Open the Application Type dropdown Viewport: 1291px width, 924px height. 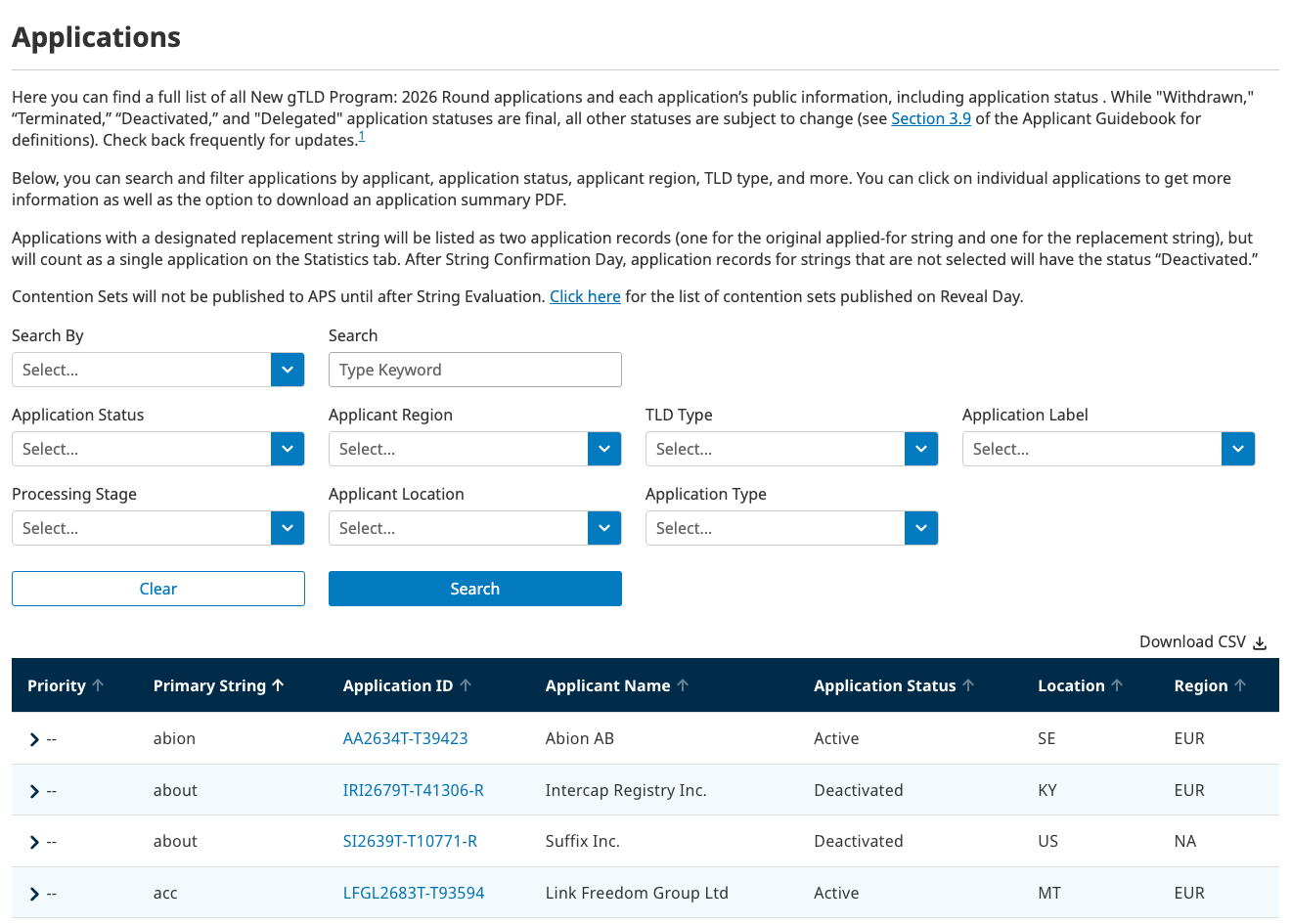pos(792,528)
